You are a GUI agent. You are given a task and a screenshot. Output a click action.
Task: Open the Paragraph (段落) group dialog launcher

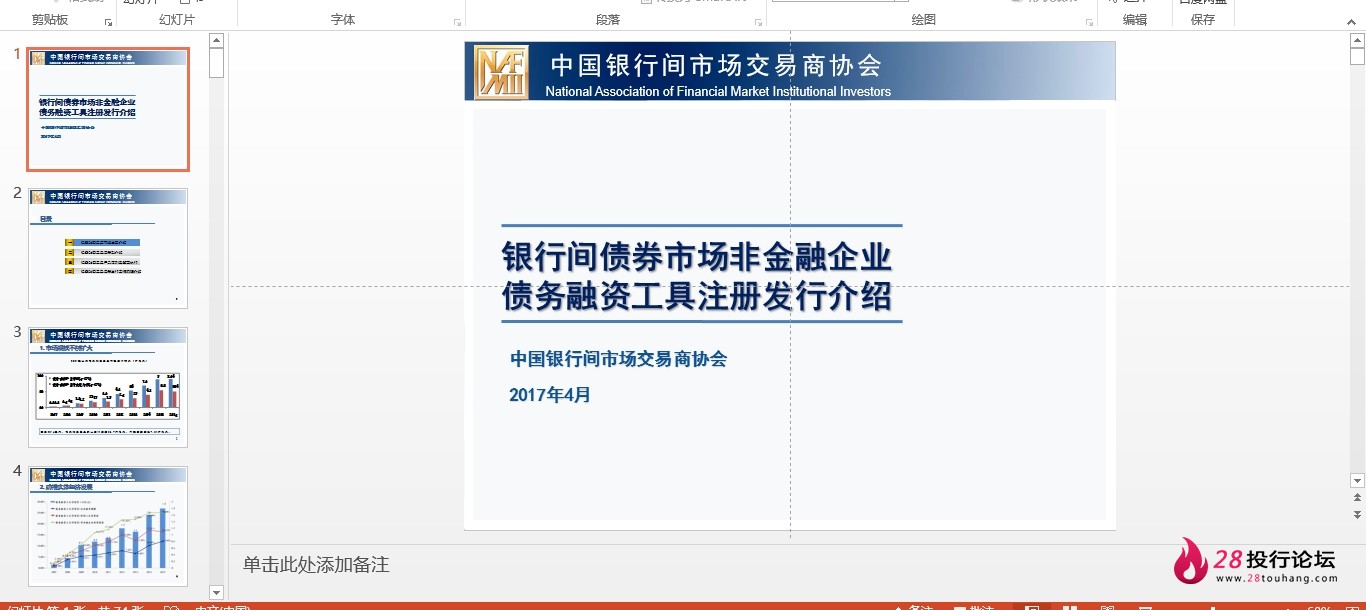coord(759,21)
